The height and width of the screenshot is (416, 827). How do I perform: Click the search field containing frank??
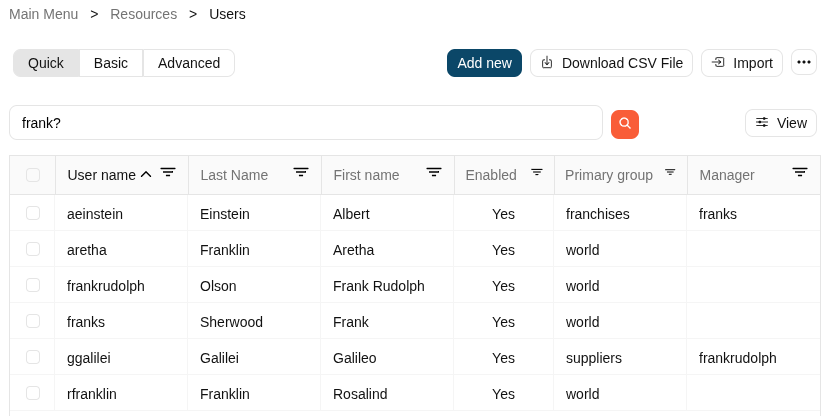coord(305,123)
